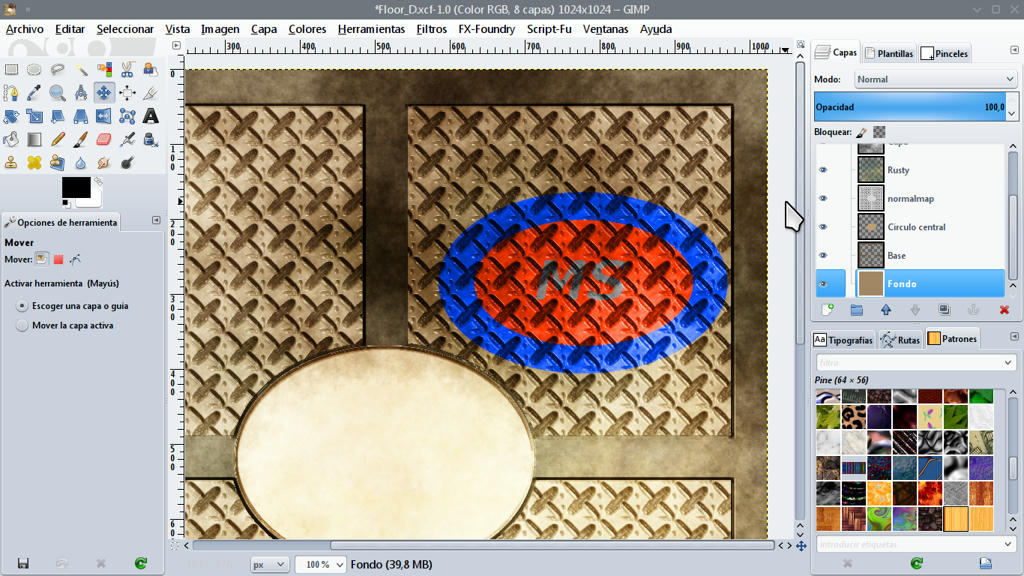Click the Opacidad slider bar

tap(910, 106)
